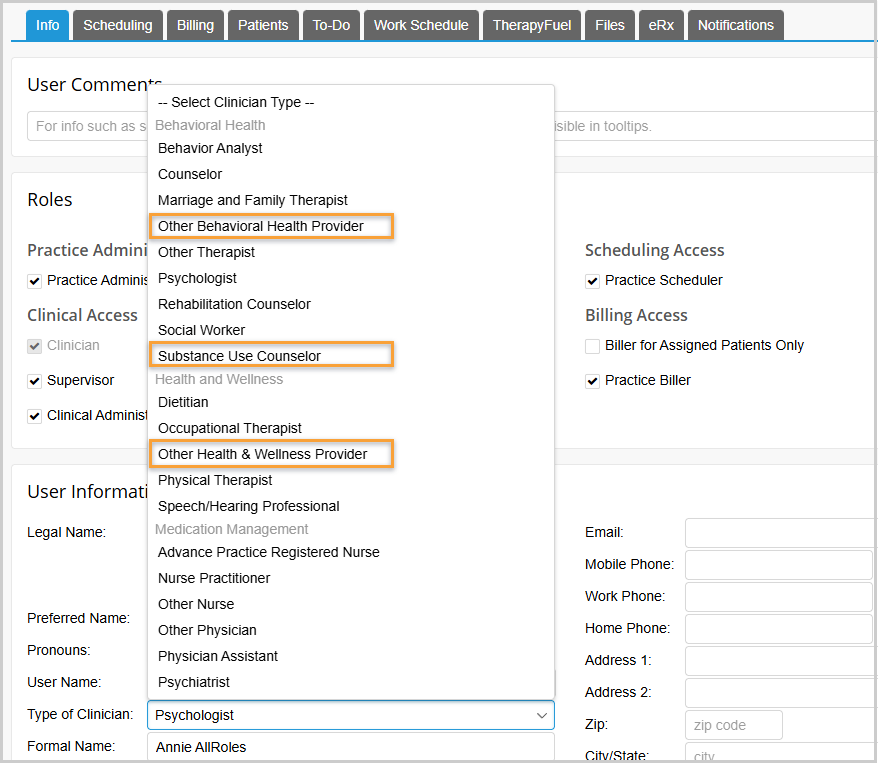This screenshot has height=763, width=878.
Task: Choose Nurse Practitioner clinician type
Action: (x=214, y=578)
